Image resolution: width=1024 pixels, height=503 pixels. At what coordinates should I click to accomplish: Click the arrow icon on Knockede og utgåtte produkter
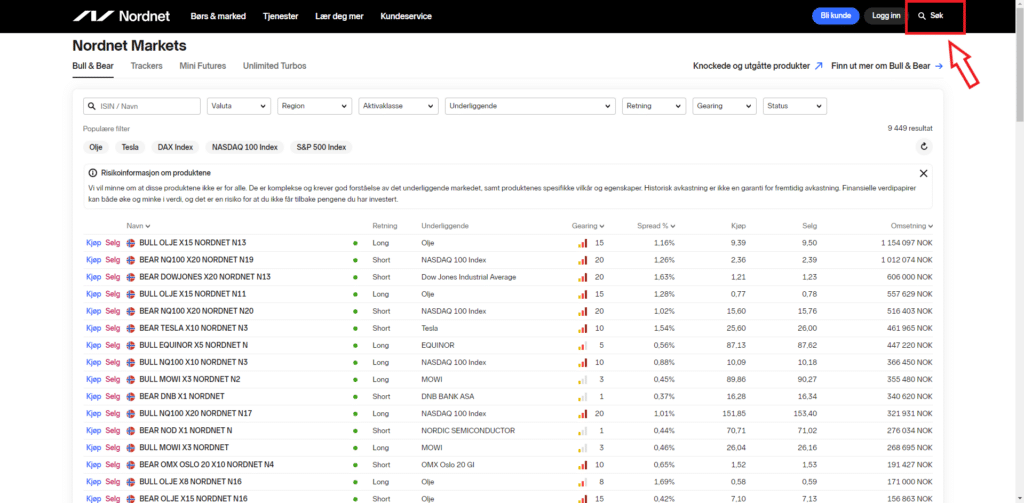point(818,66)
